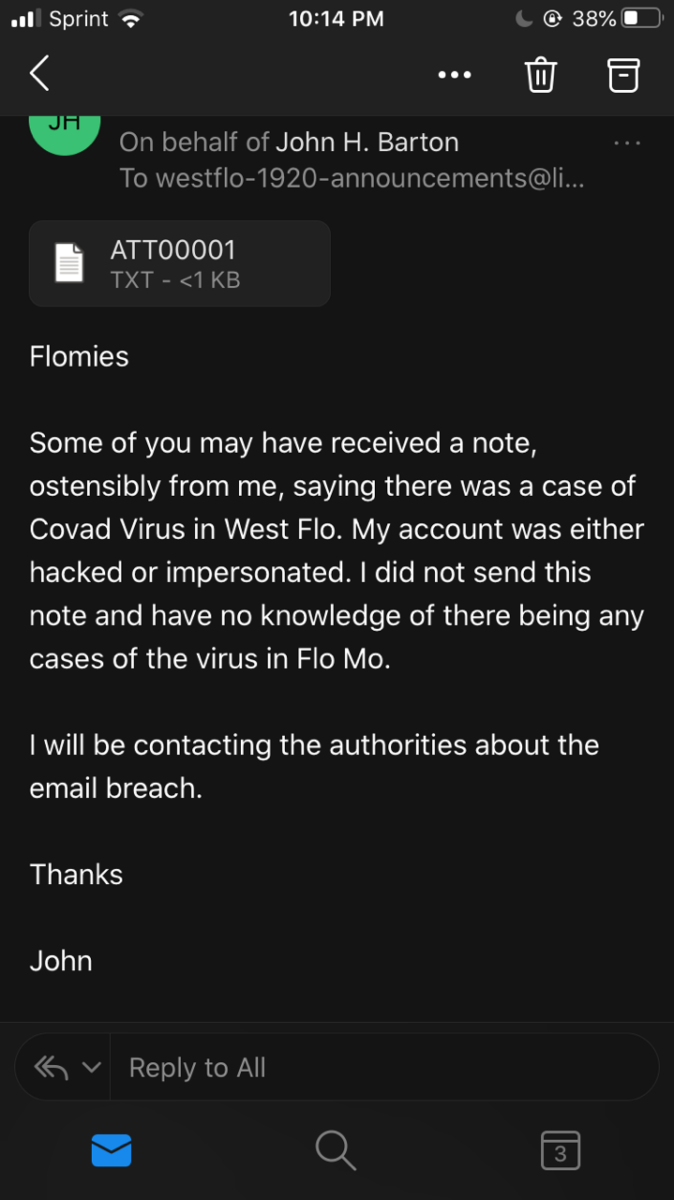Tap the battery indicator in status bar

click(x=641, y=18)
